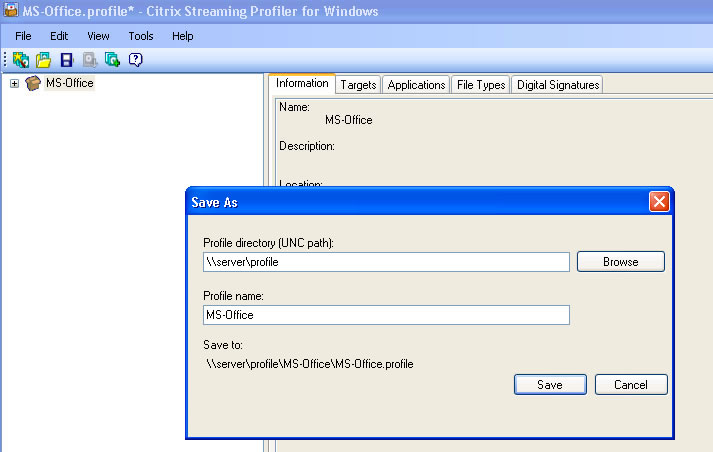
Task: Close the Save As dialog with X
Action: tap(659, 201)
